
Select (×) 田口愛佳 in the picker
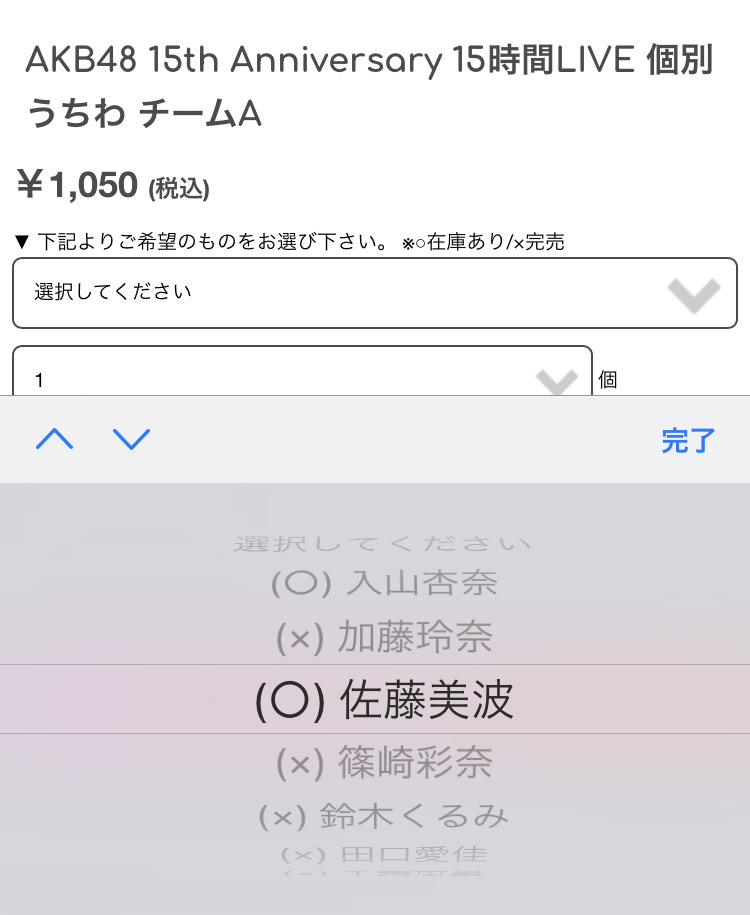pos(384,855)
